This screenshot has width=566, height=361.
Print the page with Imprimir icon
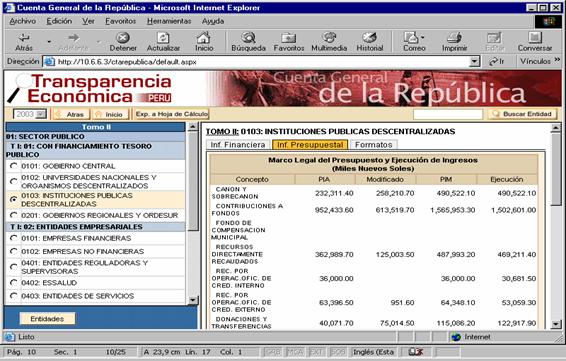454,38
